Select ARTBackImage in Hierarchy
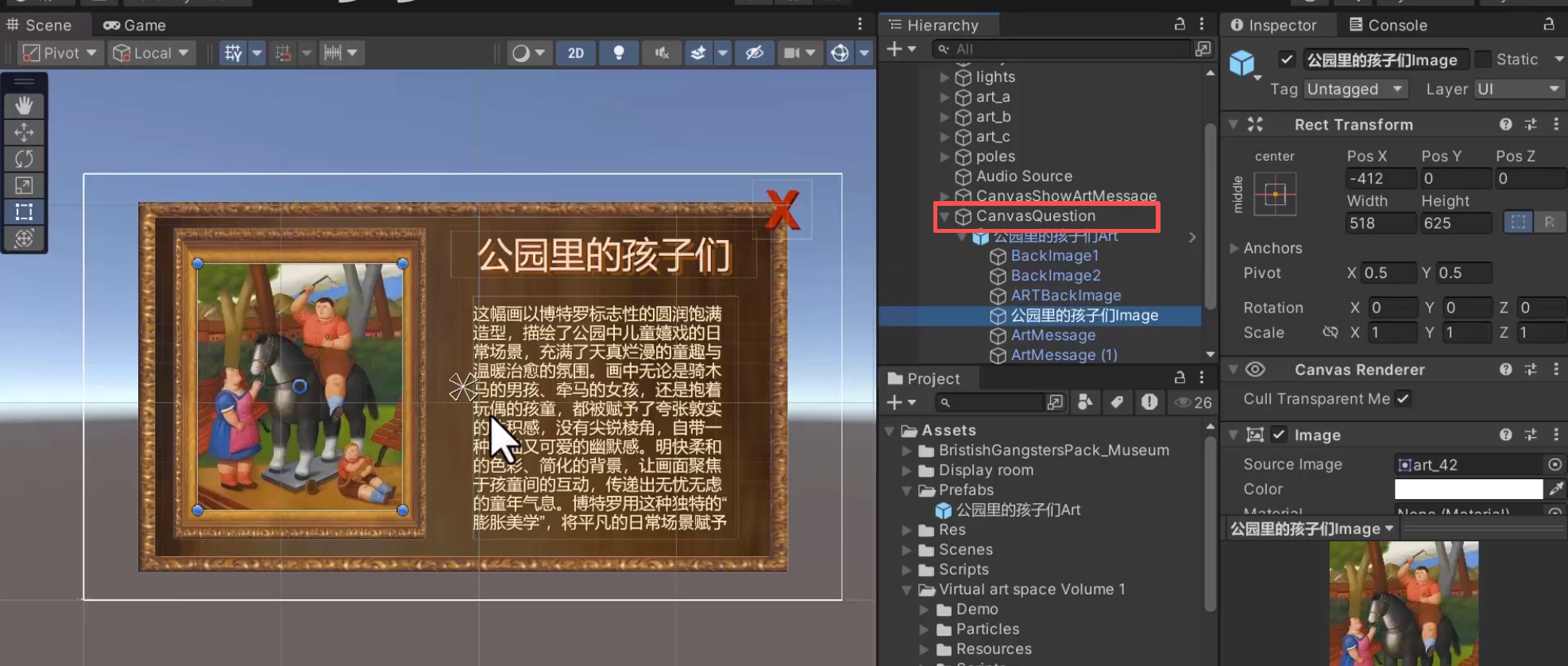Viewport: 1568px width, 666px height. 1065,296
